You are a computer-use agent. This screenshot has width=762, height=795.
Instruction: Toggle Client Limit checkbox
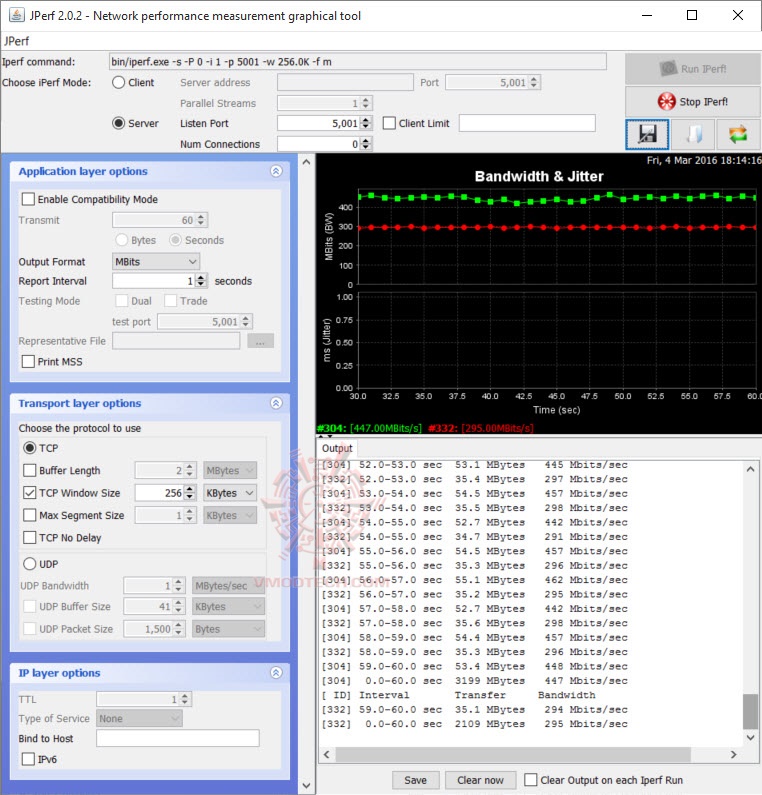click(389, 123)
